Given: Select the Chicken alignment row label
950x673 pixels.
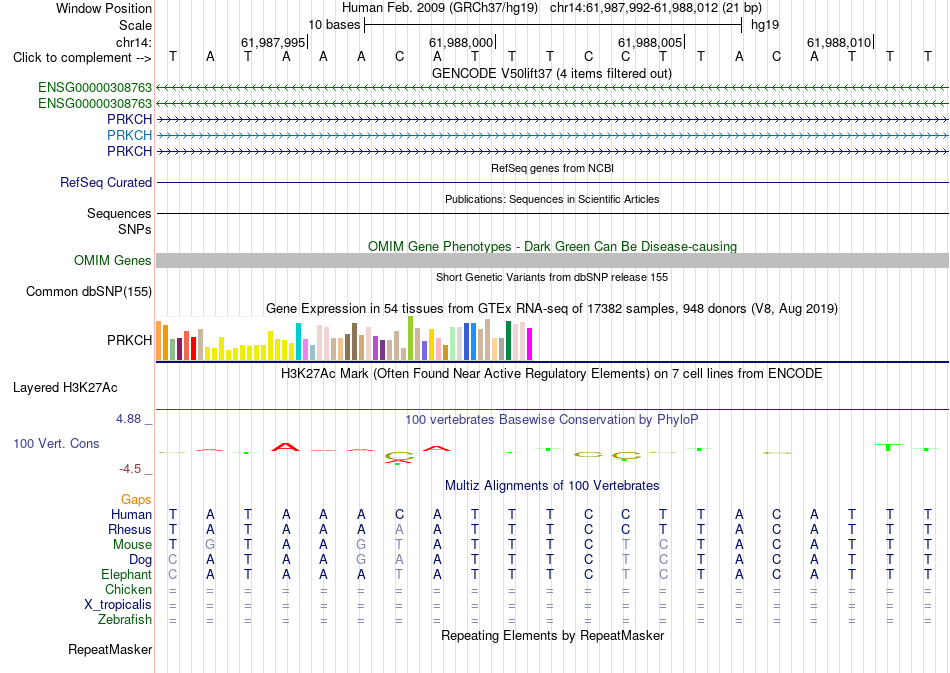Looking at the screenshot, I should pos(128,589).
